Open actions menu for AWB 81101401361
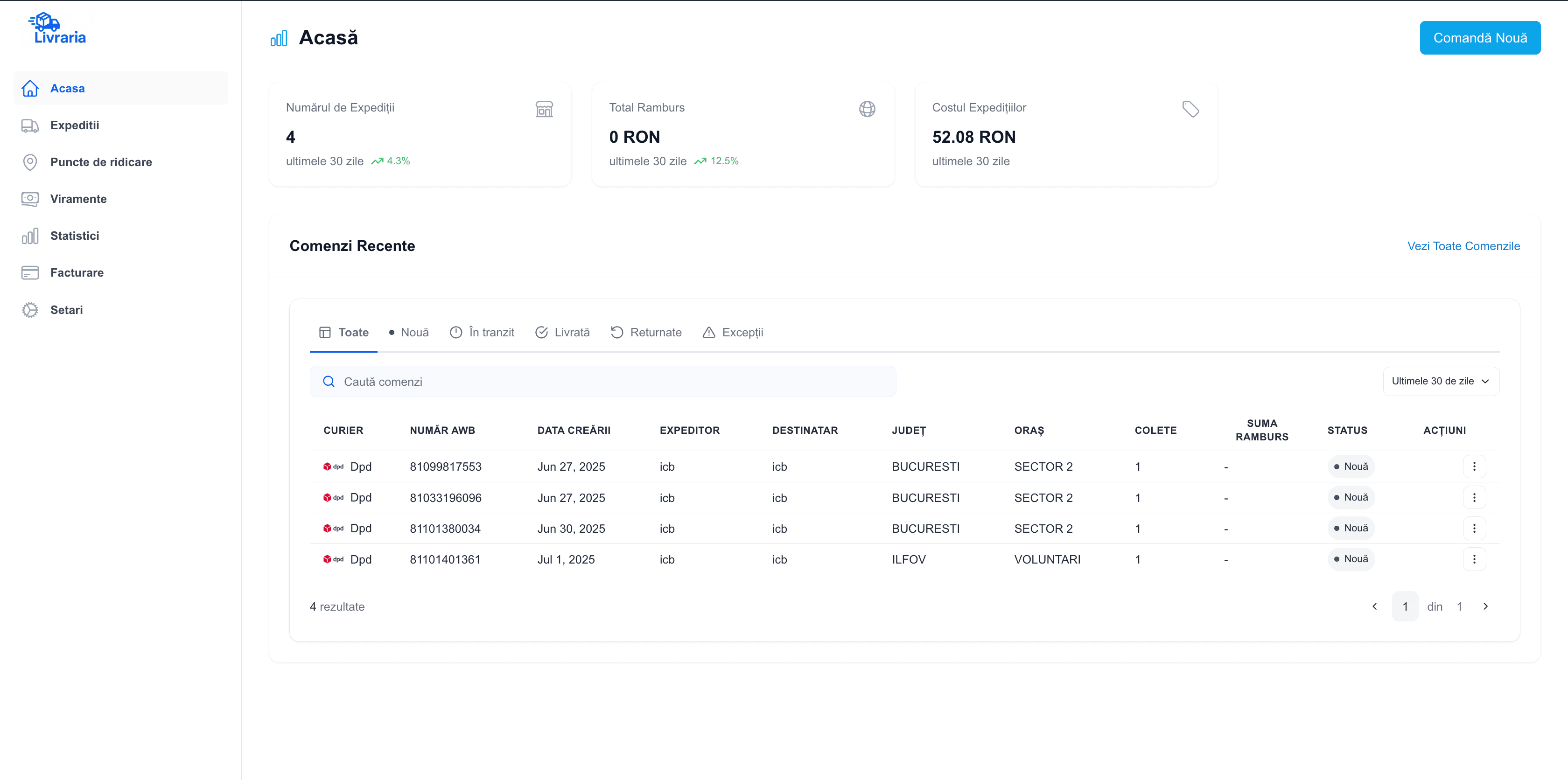 1474,559
